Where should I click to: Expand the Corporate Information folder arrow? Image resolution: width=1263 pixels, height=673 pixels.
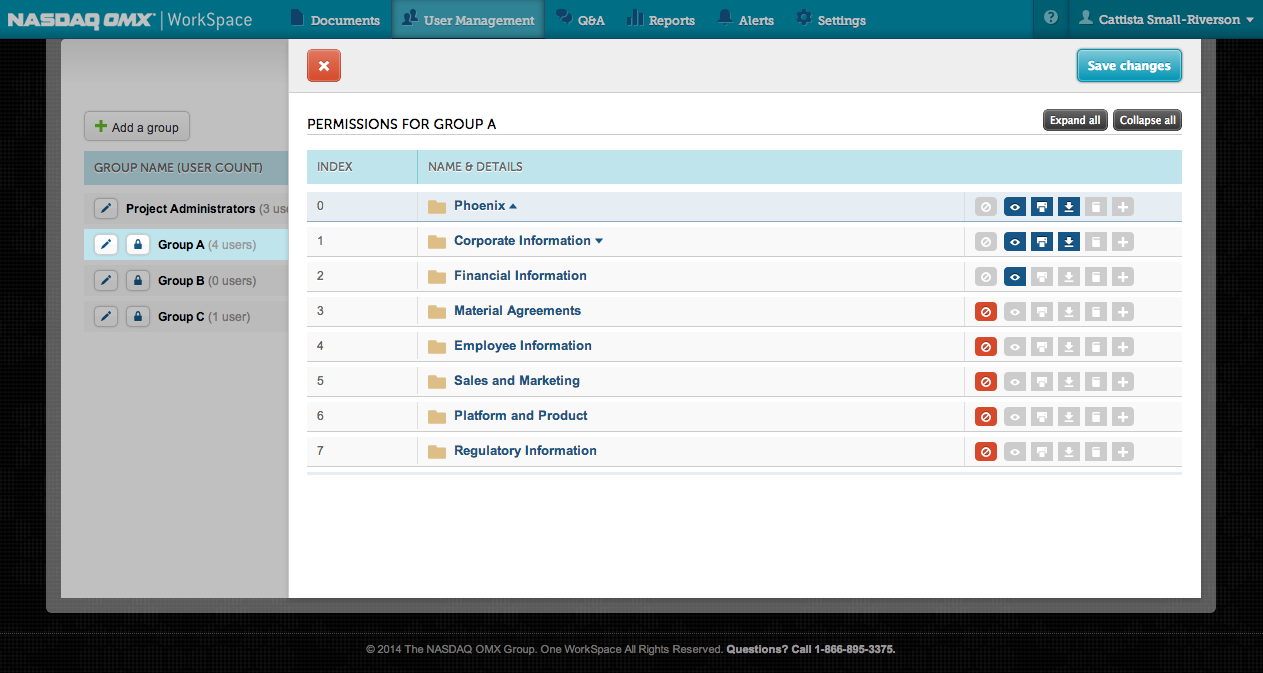[599, 241]
